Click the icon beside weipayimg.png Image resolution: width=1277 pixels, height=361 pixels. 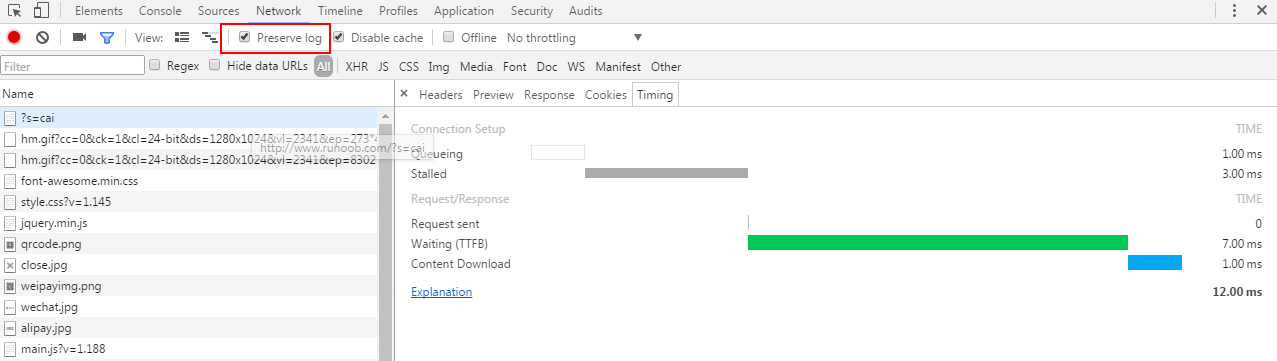tap(10, 286)
